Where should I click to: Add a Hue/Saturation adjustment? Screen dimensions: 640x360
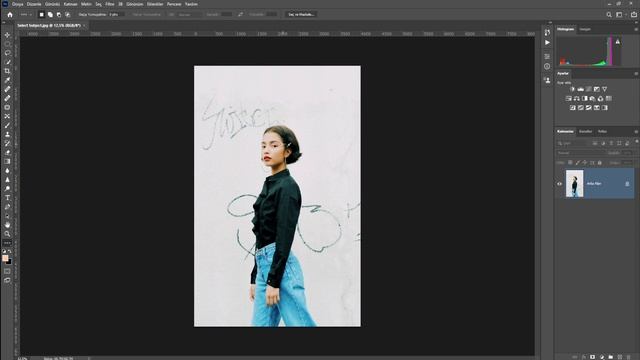pos(569,98)
